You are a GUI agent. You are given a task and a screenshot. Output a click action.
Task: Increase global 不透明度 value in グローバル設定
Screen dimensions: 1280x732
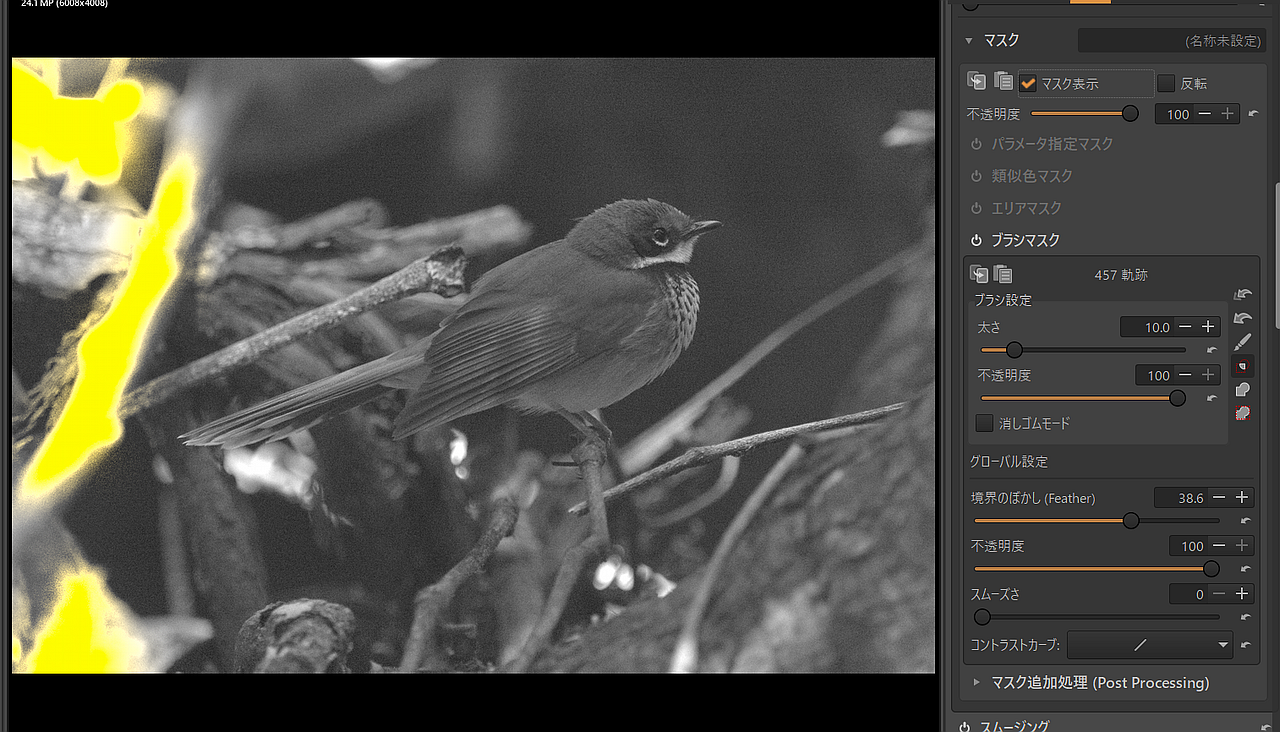(x=1242, y=545)
